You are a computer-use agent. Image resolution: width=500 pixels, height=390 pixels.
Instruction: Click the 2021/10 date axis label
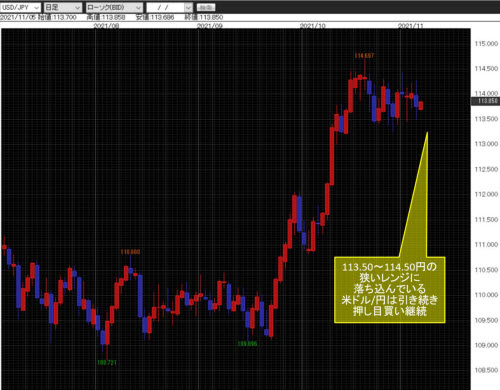pos(312,26)
